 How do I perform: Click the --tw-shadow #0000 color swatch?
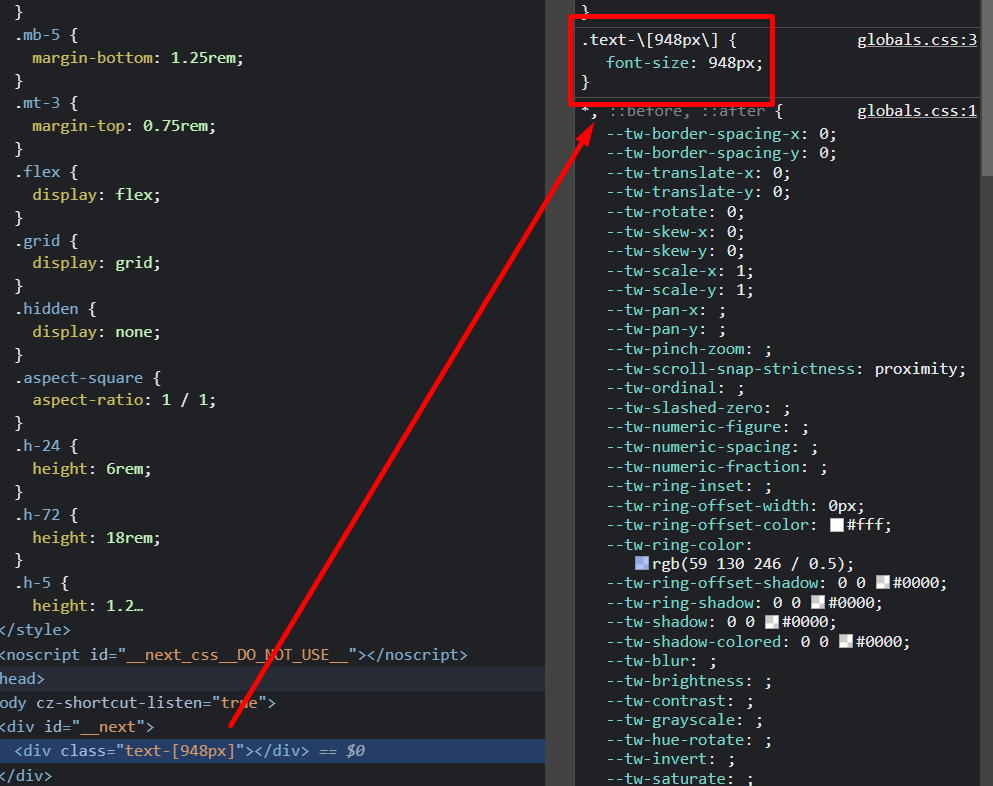click(772, 622)
